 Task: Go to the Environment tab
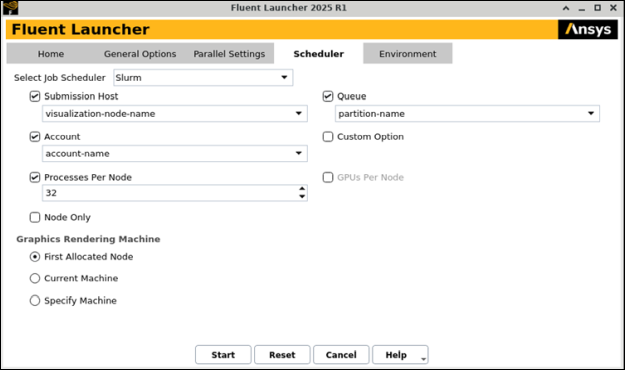(x=407, y=54)
